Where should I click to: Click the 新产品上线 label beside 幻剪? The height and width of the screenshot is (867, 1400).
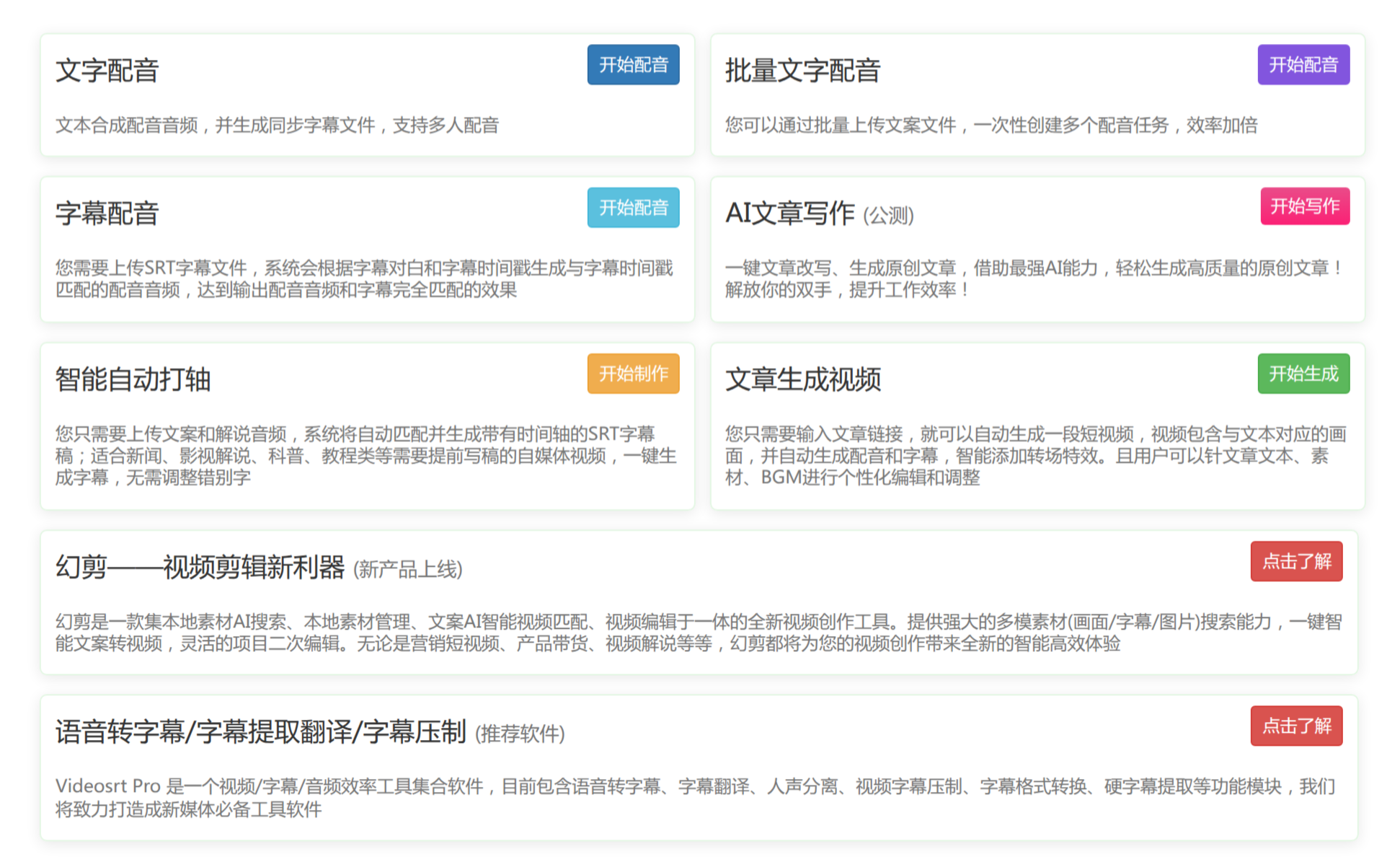pos(407,569)
